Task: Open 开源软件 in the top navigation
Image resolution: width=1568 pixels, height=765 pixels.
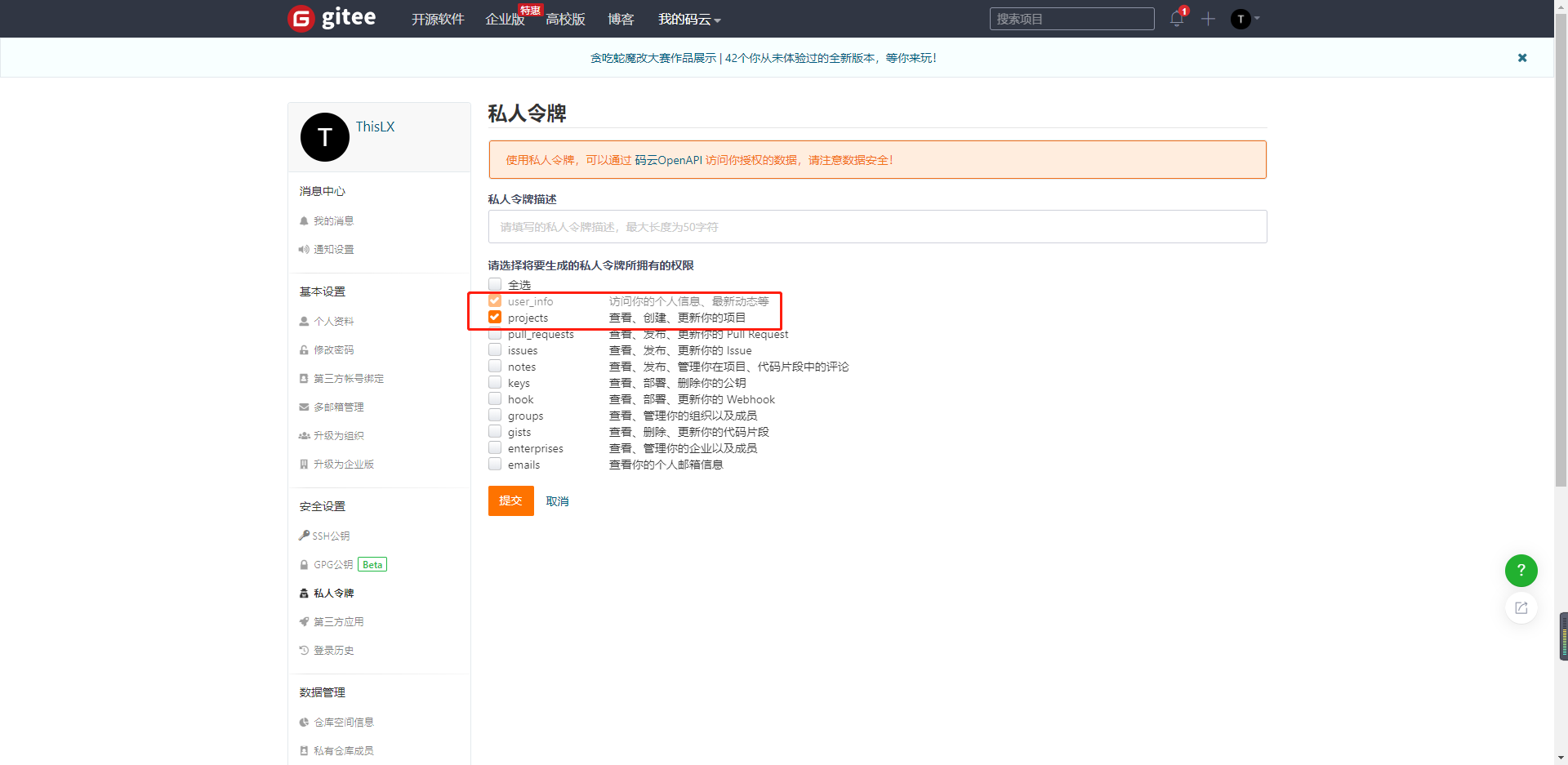Action: coord(438,20)
